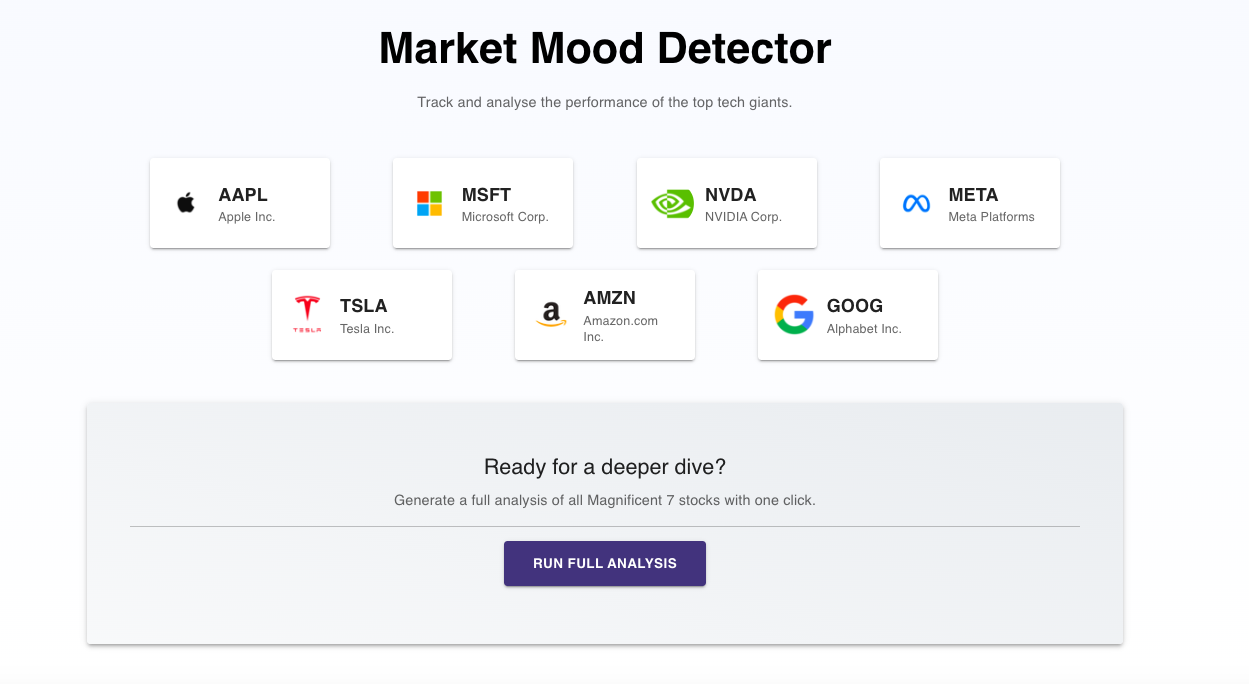Image resolution: width=1249 pixels, height=684 pixels.
Task: Click the Amazon smile logo
Action: click(550, 315)
